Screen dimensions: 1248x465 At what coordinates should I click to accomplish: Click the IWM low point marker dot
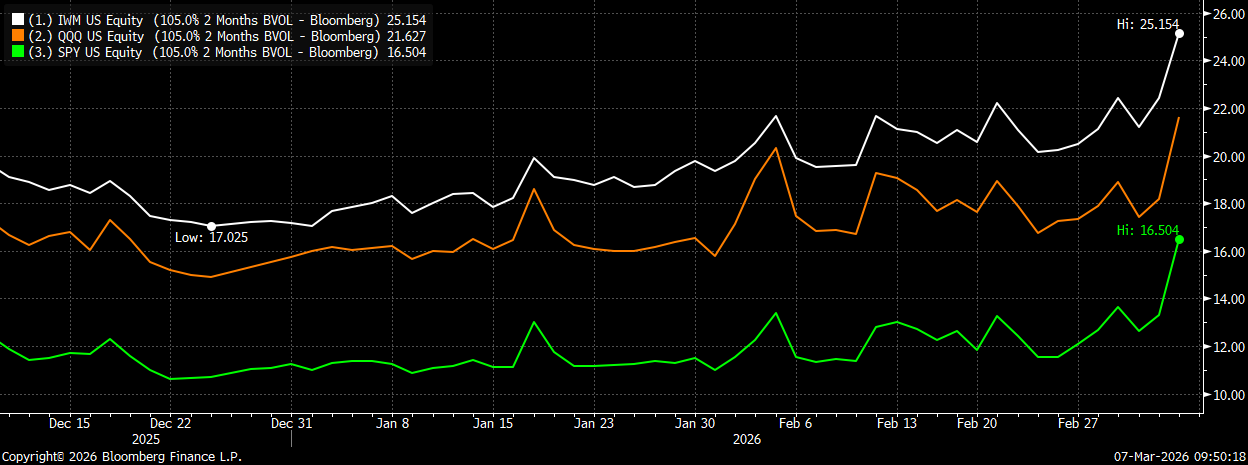pos(211,226)
